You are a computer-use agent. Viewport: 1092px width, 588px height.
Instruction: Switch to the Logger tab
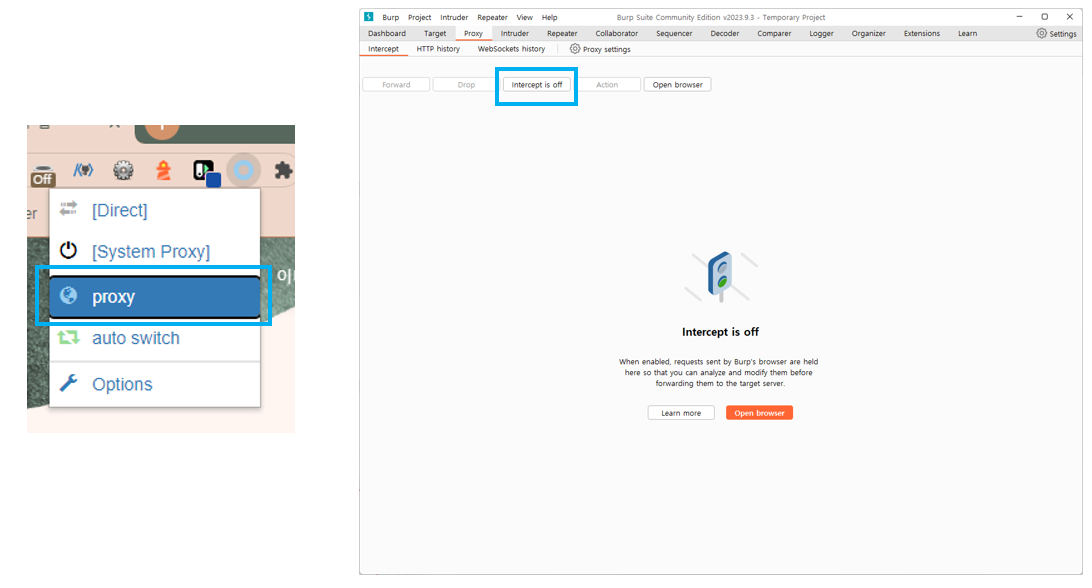point(821,33)
